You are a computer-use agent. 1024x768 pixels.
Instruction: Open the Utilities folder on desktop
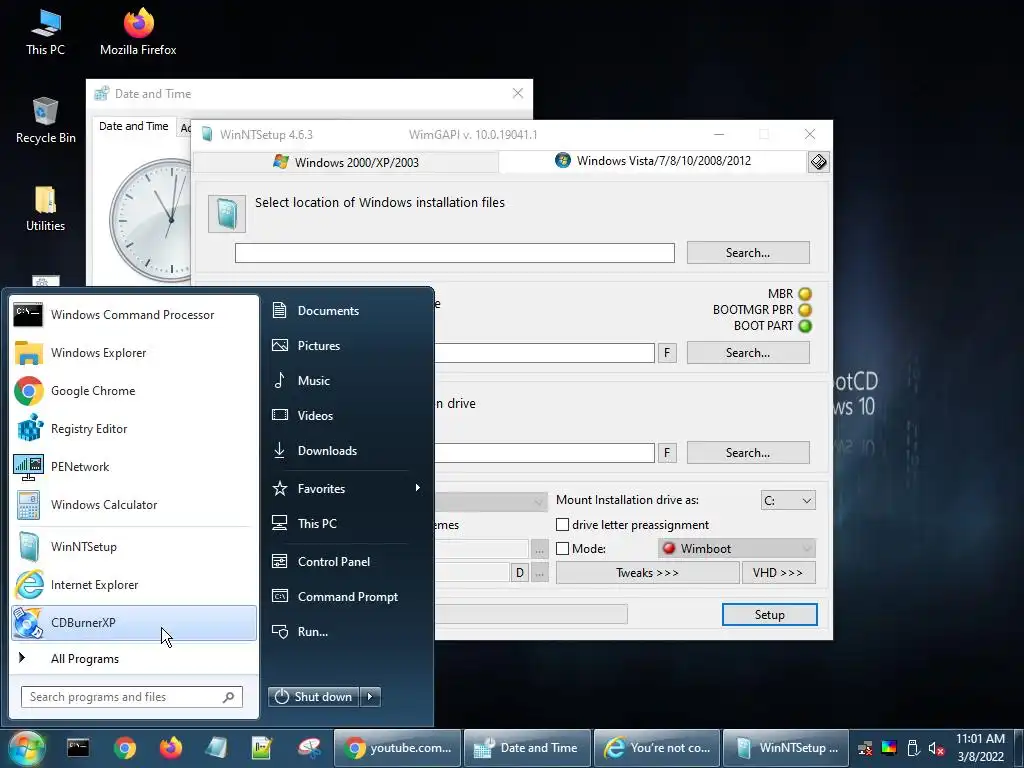(45, 209)
